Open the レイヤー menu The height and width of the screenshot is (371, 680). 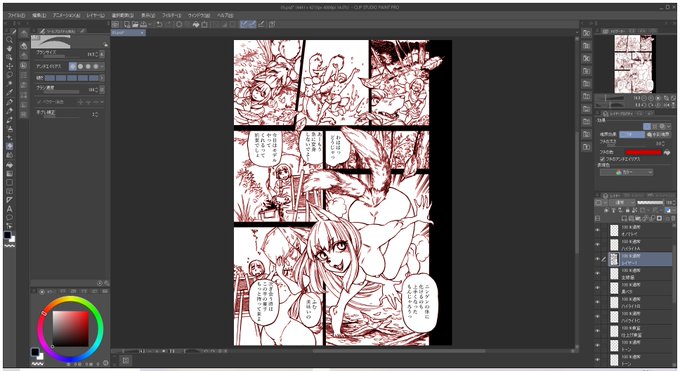(x=95, y=15)
